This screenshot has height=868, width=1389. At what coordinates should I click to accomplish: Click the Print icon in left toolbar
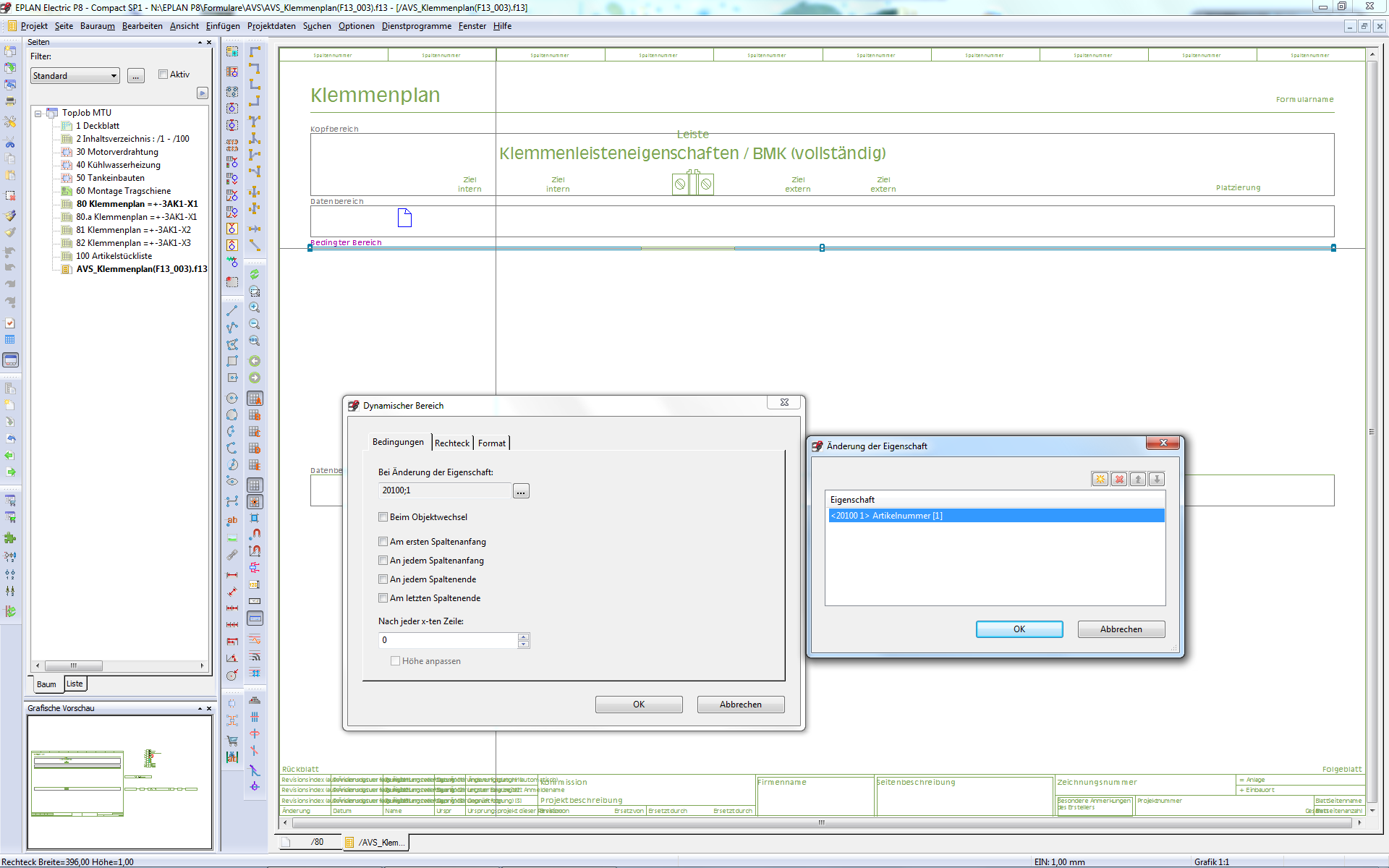[x=10, y=102]
